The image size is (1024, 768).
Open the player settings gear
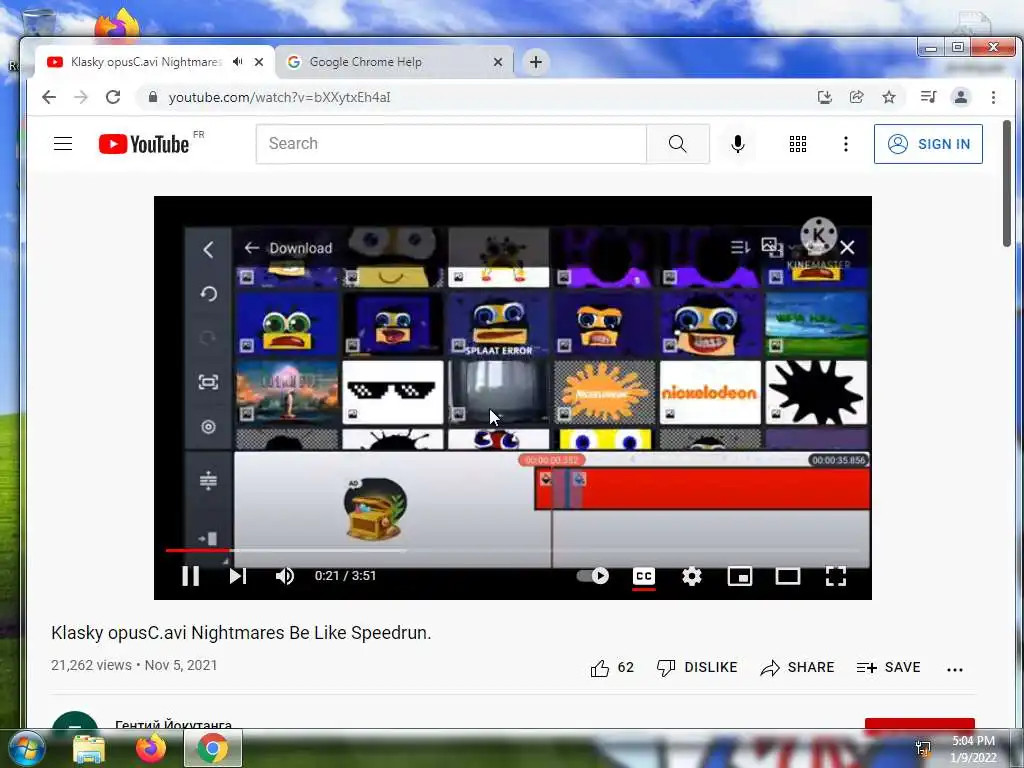692,575
